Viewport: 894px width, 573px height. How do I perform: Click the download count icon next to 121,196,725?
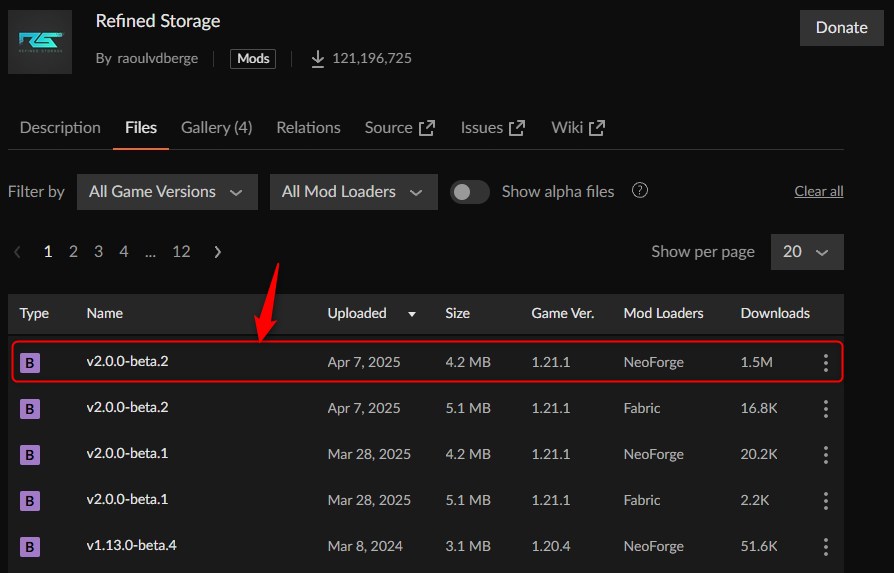click(x=318, y=59)
